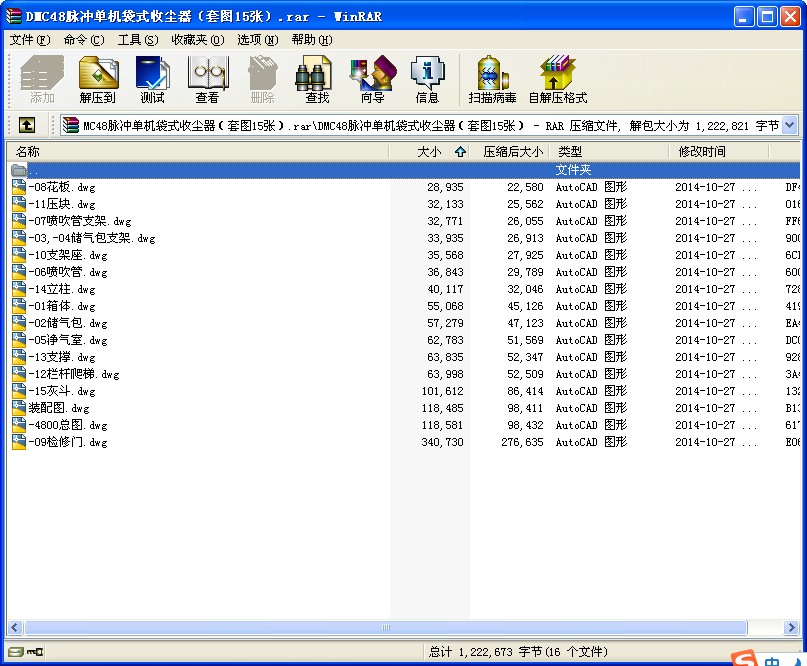Open the Commands (命令) menu

83,40
